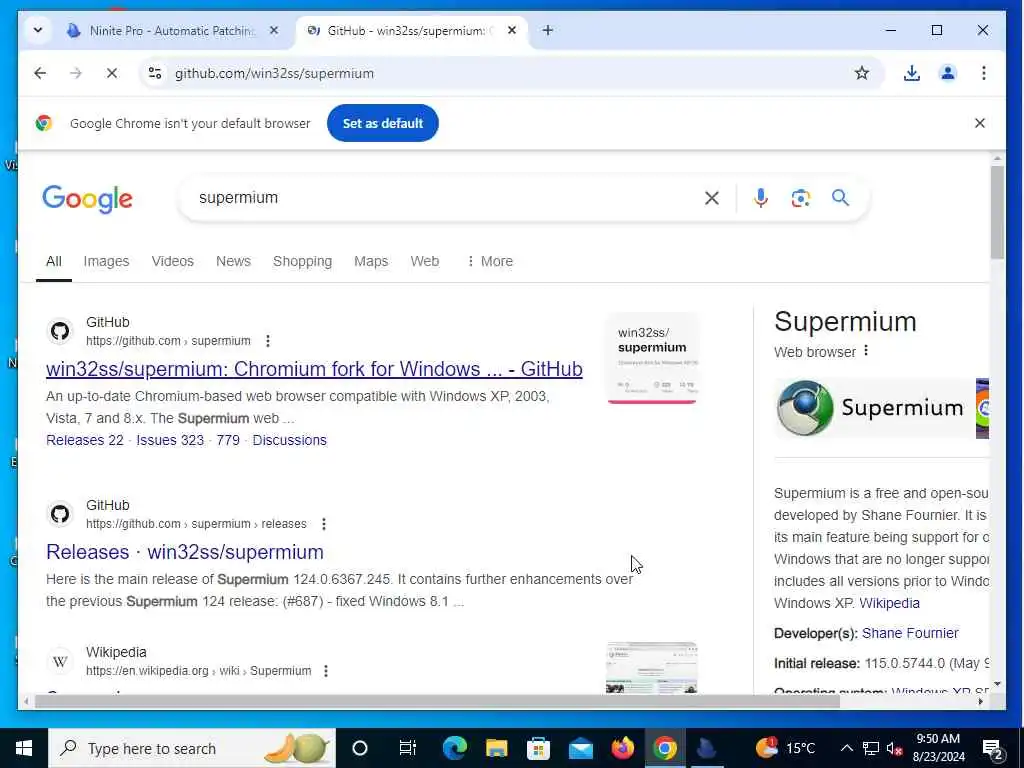Open options for GitHub releases result

click(x=324, y=524)
